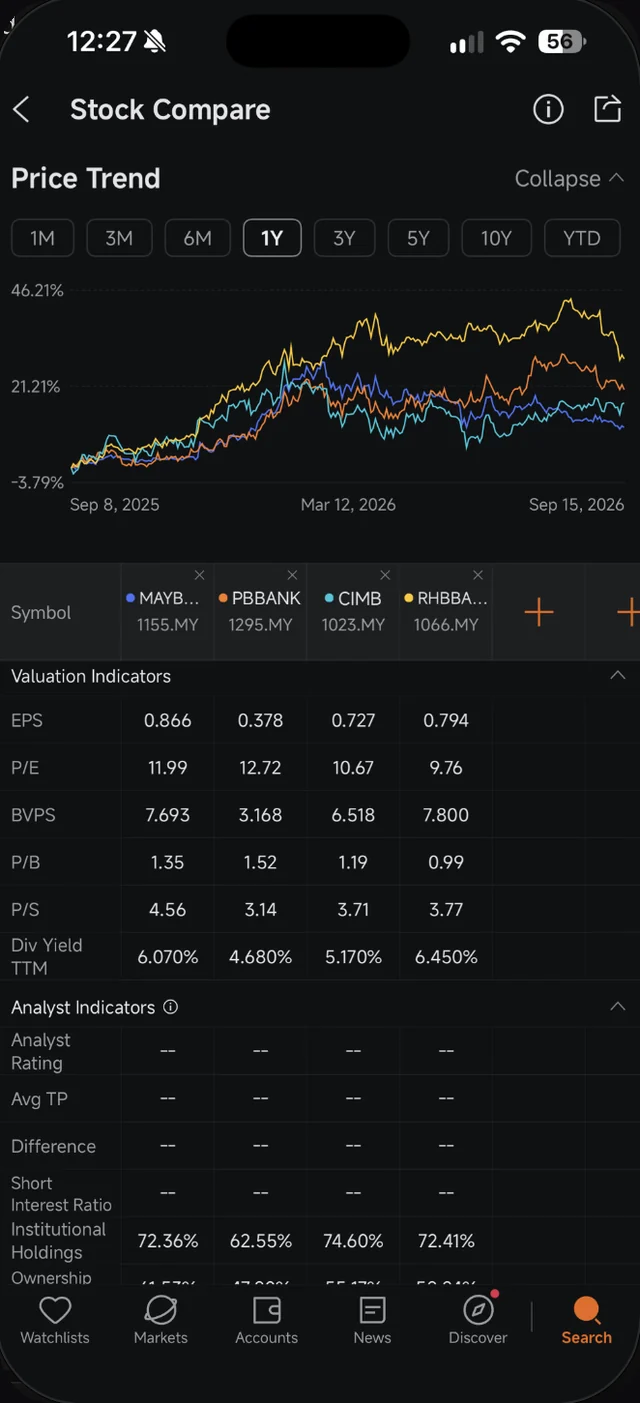Tap CIMB Institutional Holdings 74.60%
The height and width of the screenshot is (1403, 640).
point(353,1241)
